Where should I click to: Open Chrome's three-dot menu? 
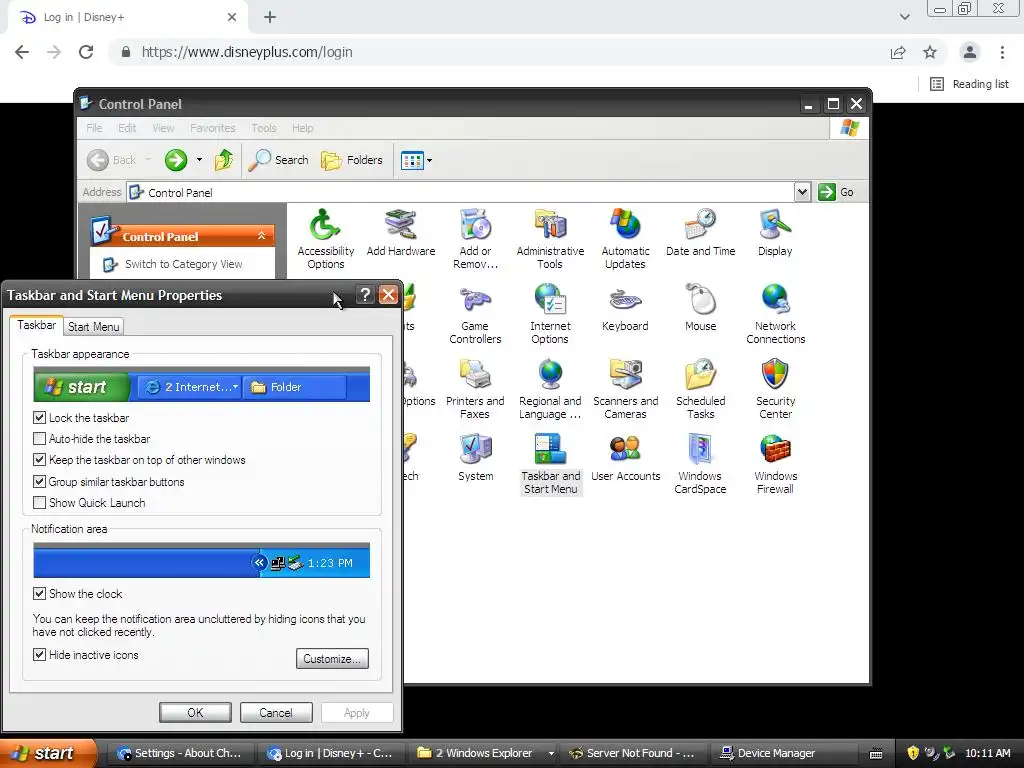(x=1002, y=52)
